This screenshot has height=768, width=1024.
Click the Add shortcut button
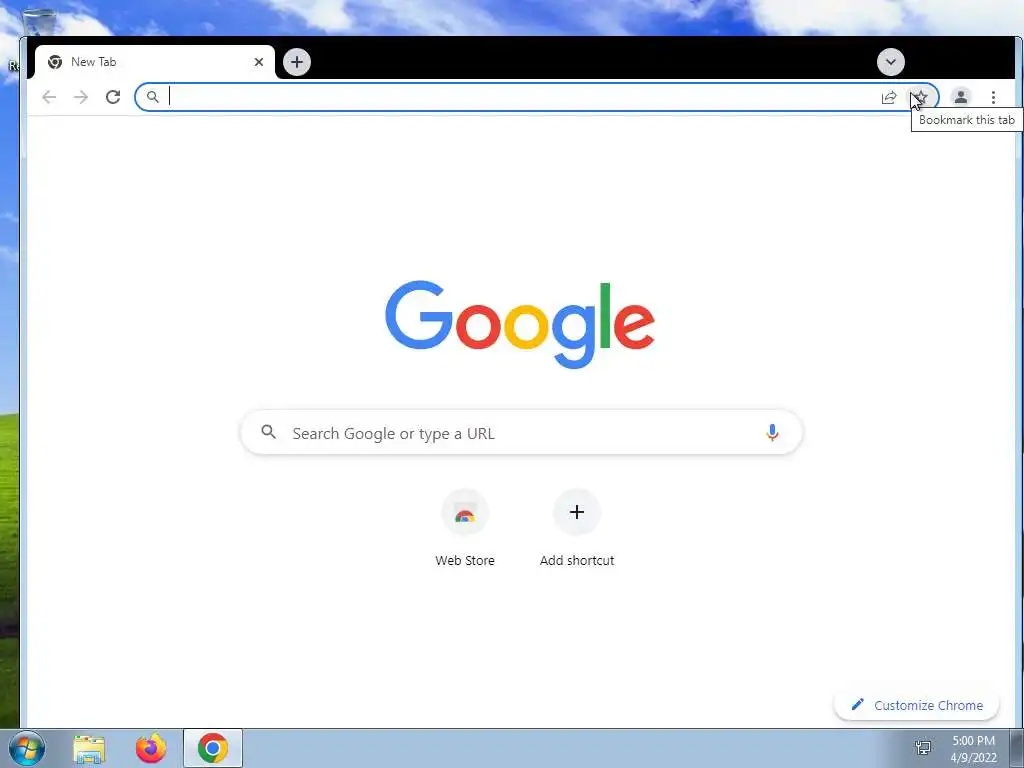[x=577, y=529]
